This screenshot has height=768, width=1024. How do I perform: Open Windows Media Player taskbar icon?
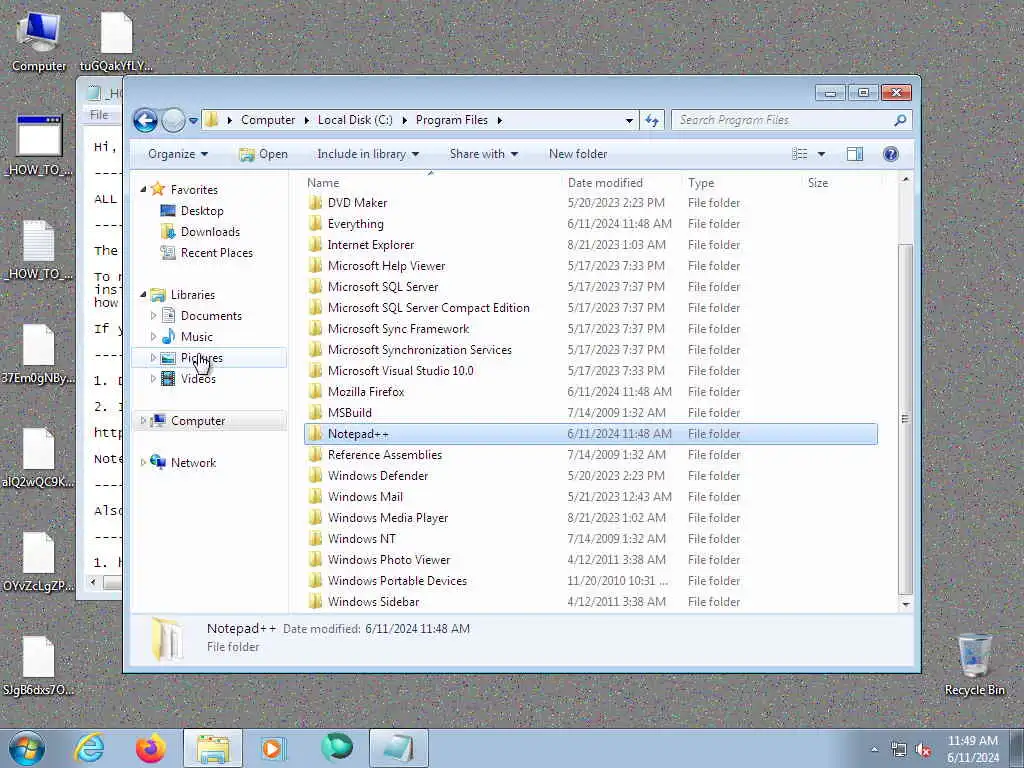click(x=274, y=748)
